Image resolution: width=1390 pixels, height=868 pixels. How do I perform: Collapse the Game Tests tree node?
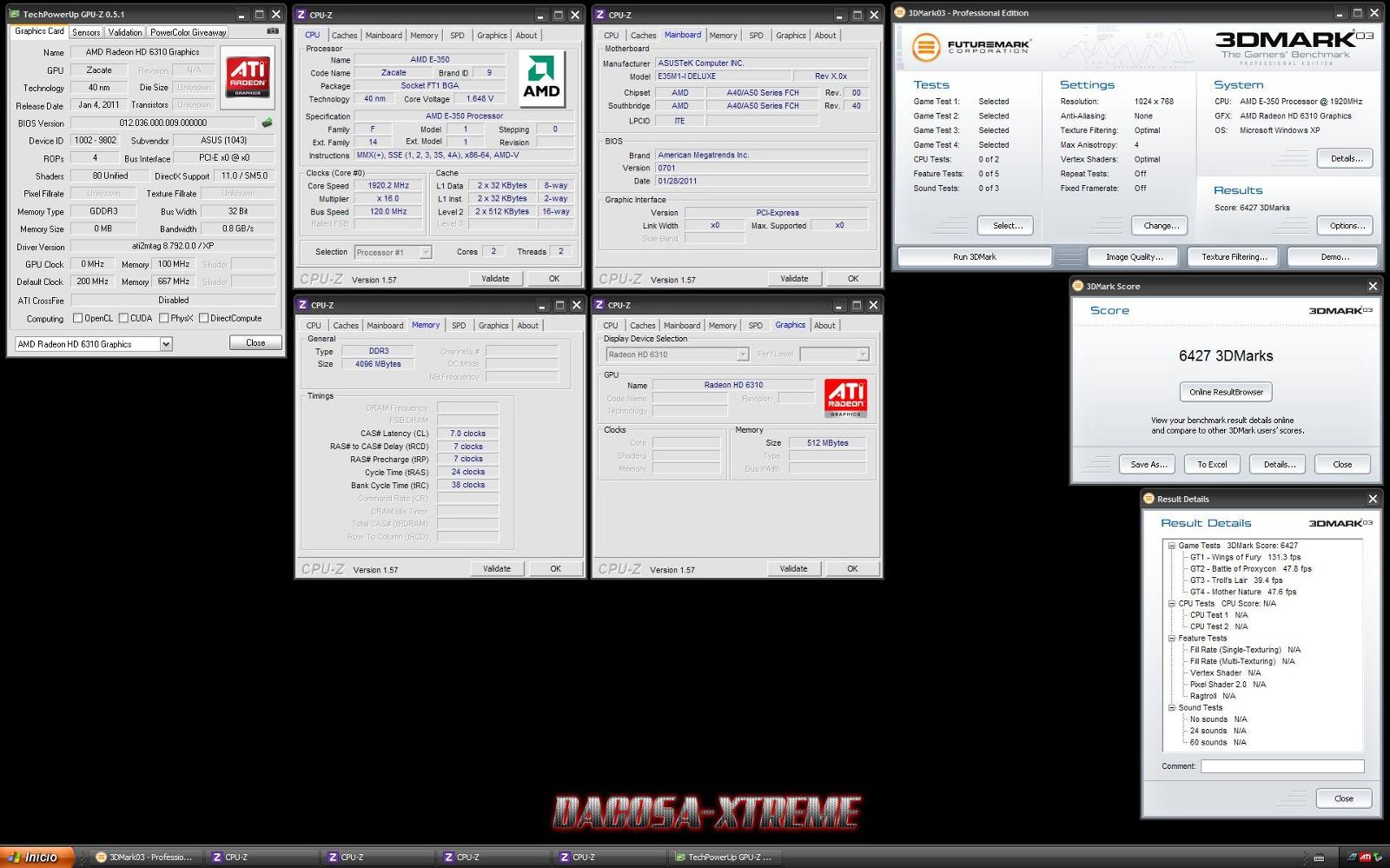(x=1171, y=546)
